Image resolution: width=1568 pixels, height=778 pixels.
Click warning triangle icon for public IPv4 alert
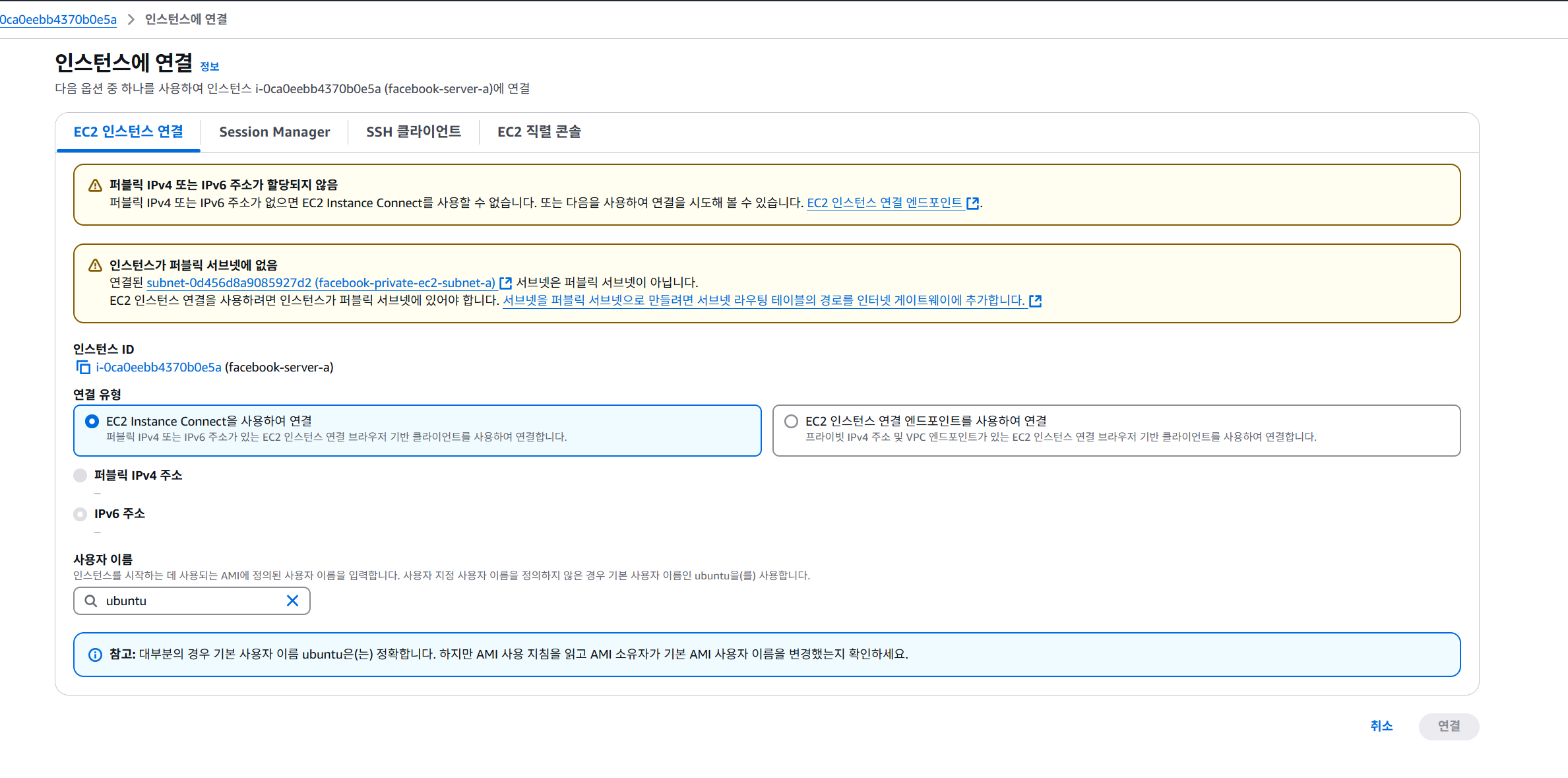point(95,185)
